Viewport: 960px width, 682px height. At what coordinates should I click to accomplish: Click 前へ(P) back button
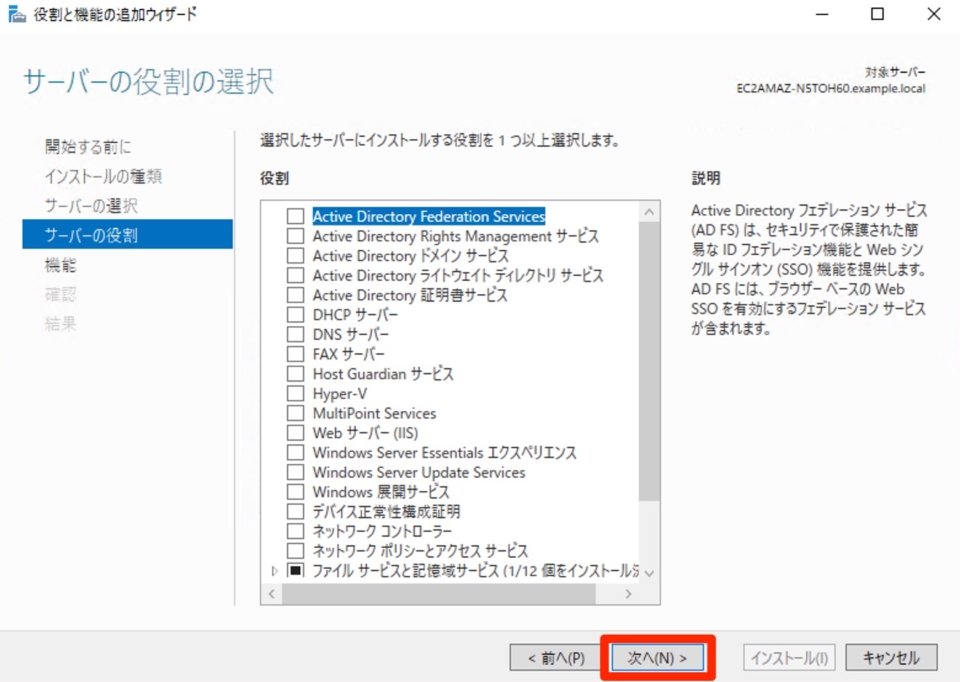click(556, 658)
